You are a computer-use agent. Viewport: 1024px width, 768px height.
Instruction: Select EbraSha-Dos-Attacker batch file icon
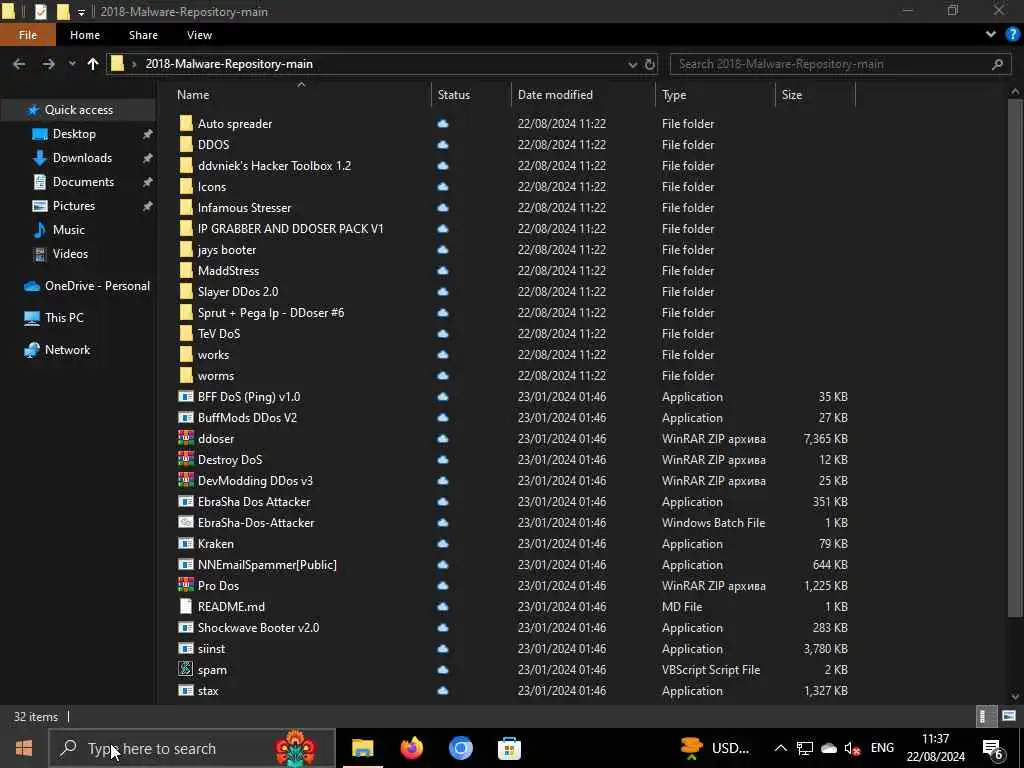pyautogui.click(x=186, y=522)
